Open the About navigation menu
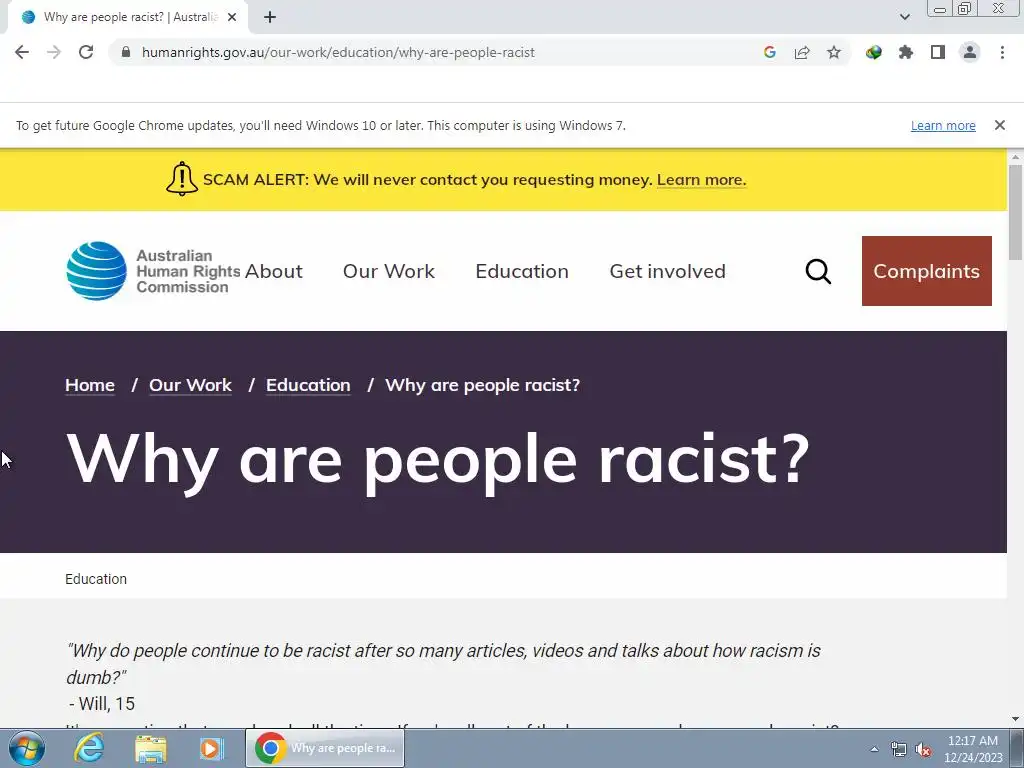 [x=274, y=271]
